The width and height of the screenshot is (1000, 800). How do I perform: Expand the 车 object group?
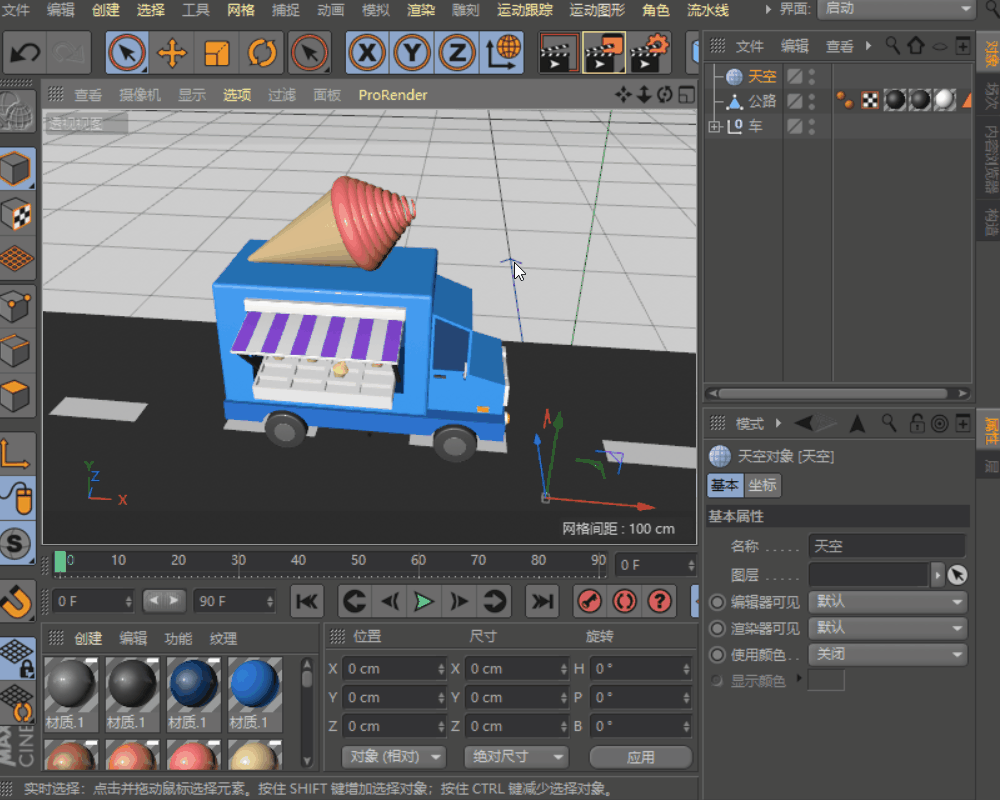pyautogui.click(x=714, y=126)
